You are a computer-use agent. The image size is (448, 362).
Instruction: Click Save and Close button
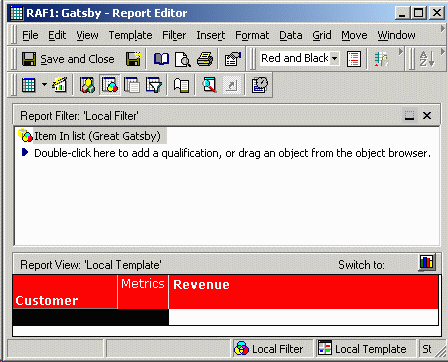[68, 59]
